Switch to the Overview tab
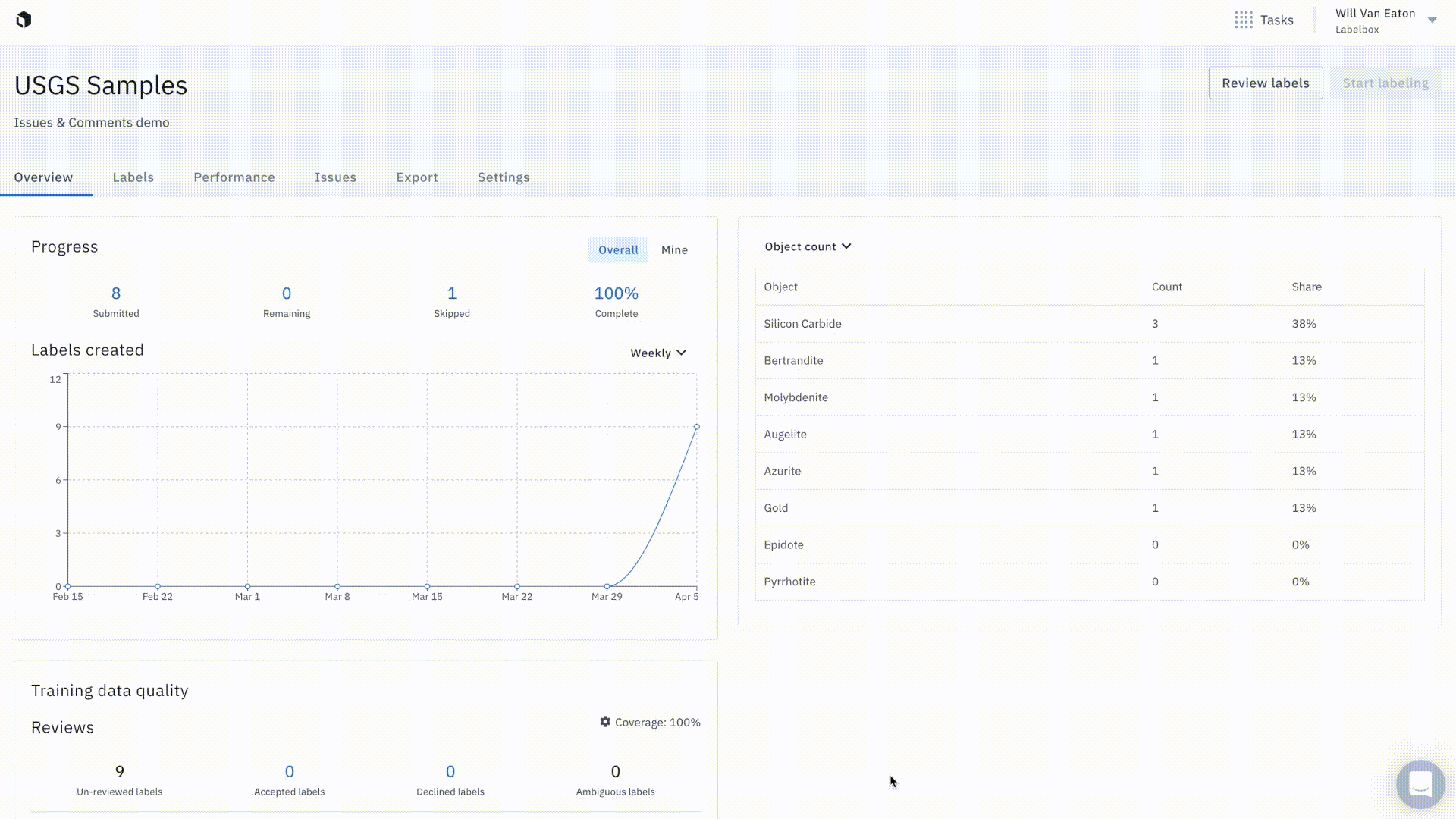This screenshot has width=1456, height=819. coord(43,177)
